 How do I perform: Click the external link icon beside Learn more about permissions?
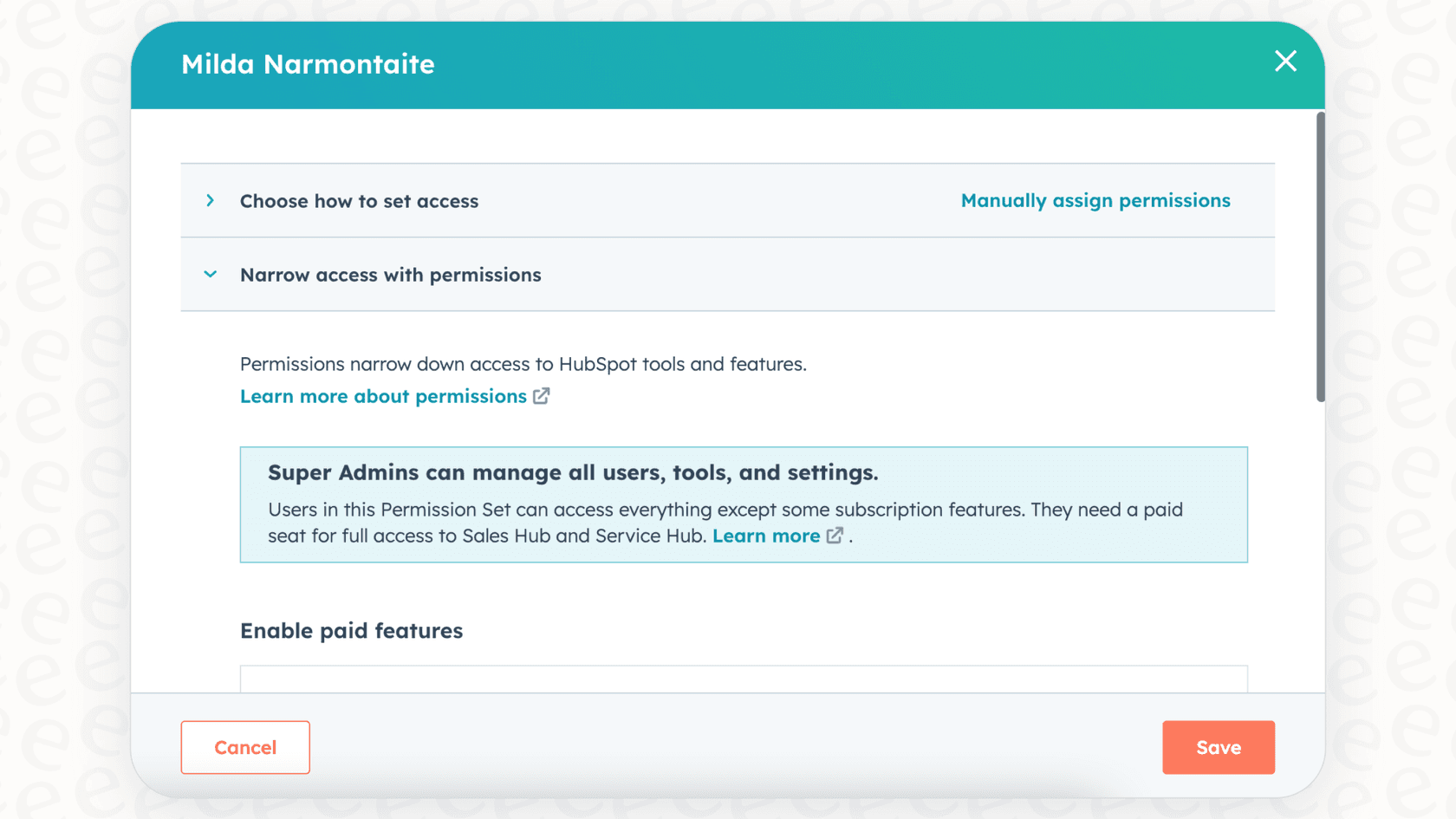pyautogui.click(x=542, y=395)
